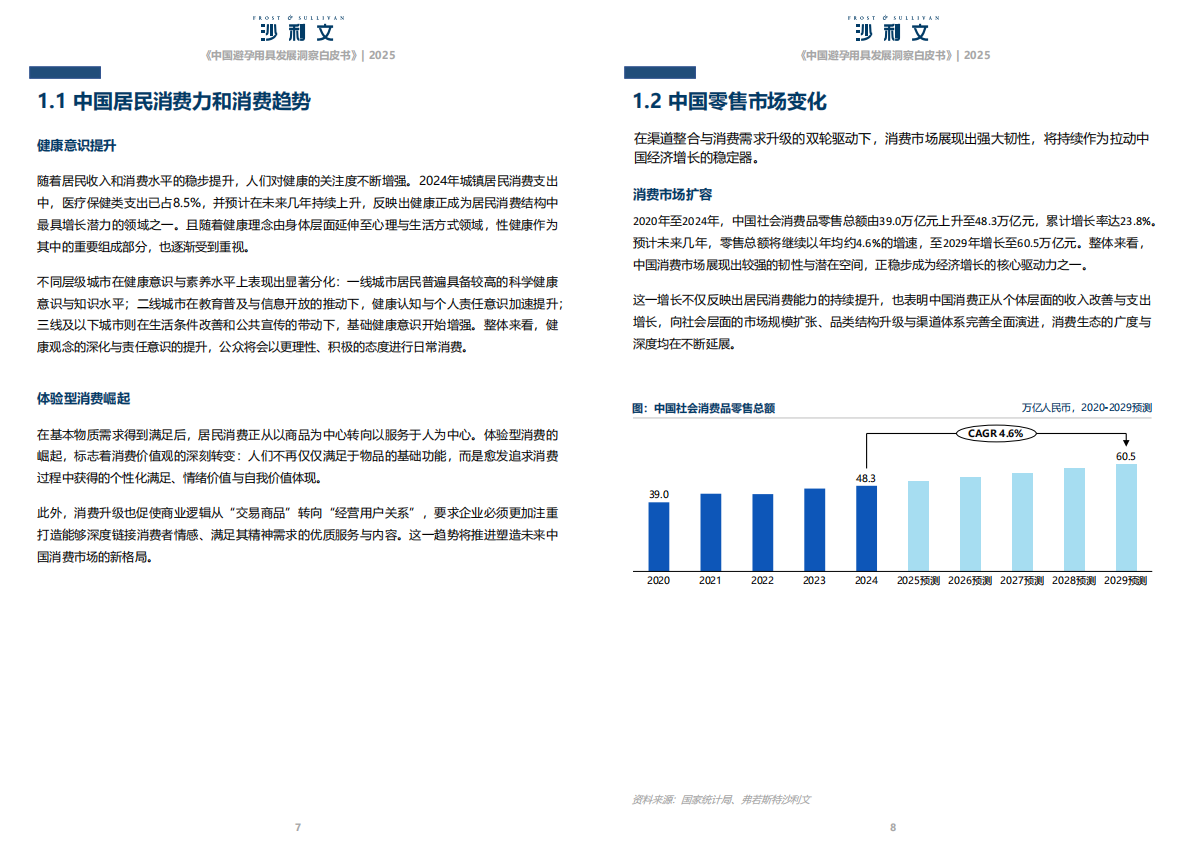Click the 万亿人民币，2020-2029预测 unit label
This screenshot has height=859, width=1190.
coord(1086,408)
